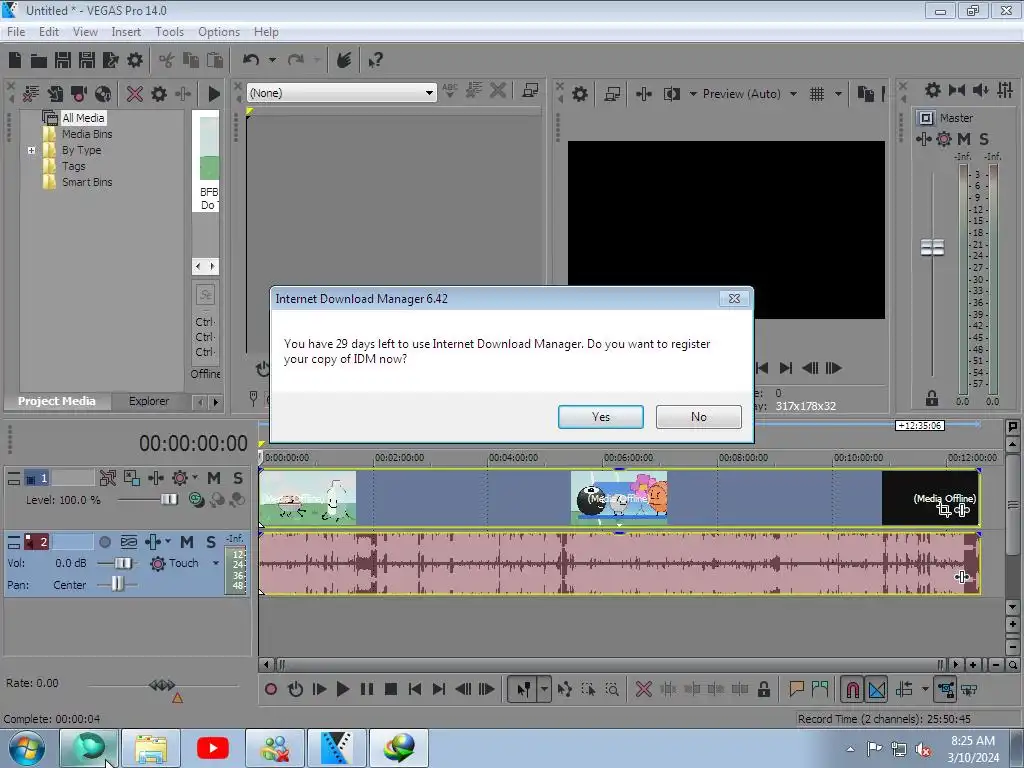Click the Open project folder icon

(39, 61)
